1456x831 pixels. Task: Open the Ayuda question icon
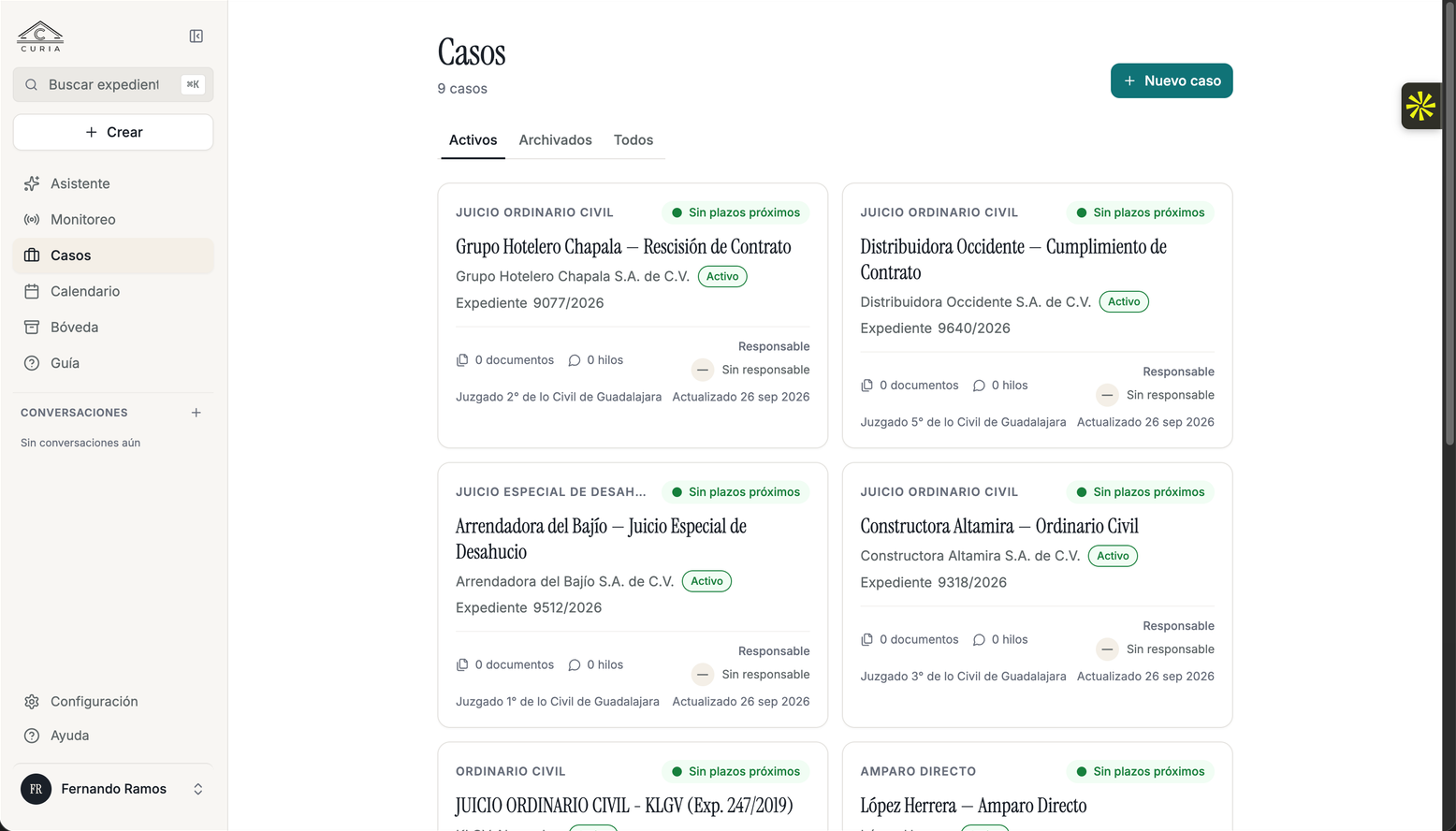tap(32, 736)
